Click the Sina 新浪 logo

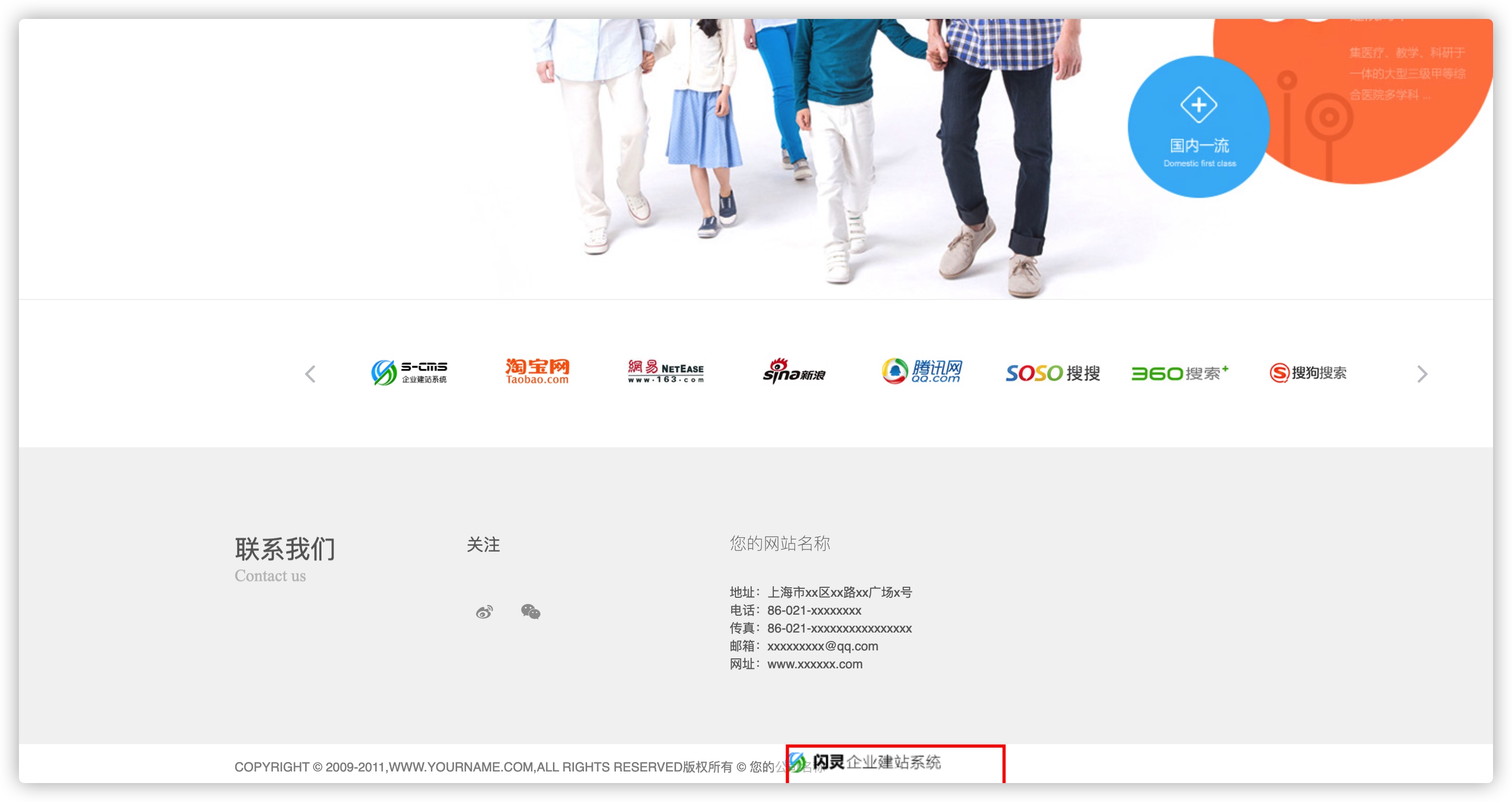pos(793,372)
